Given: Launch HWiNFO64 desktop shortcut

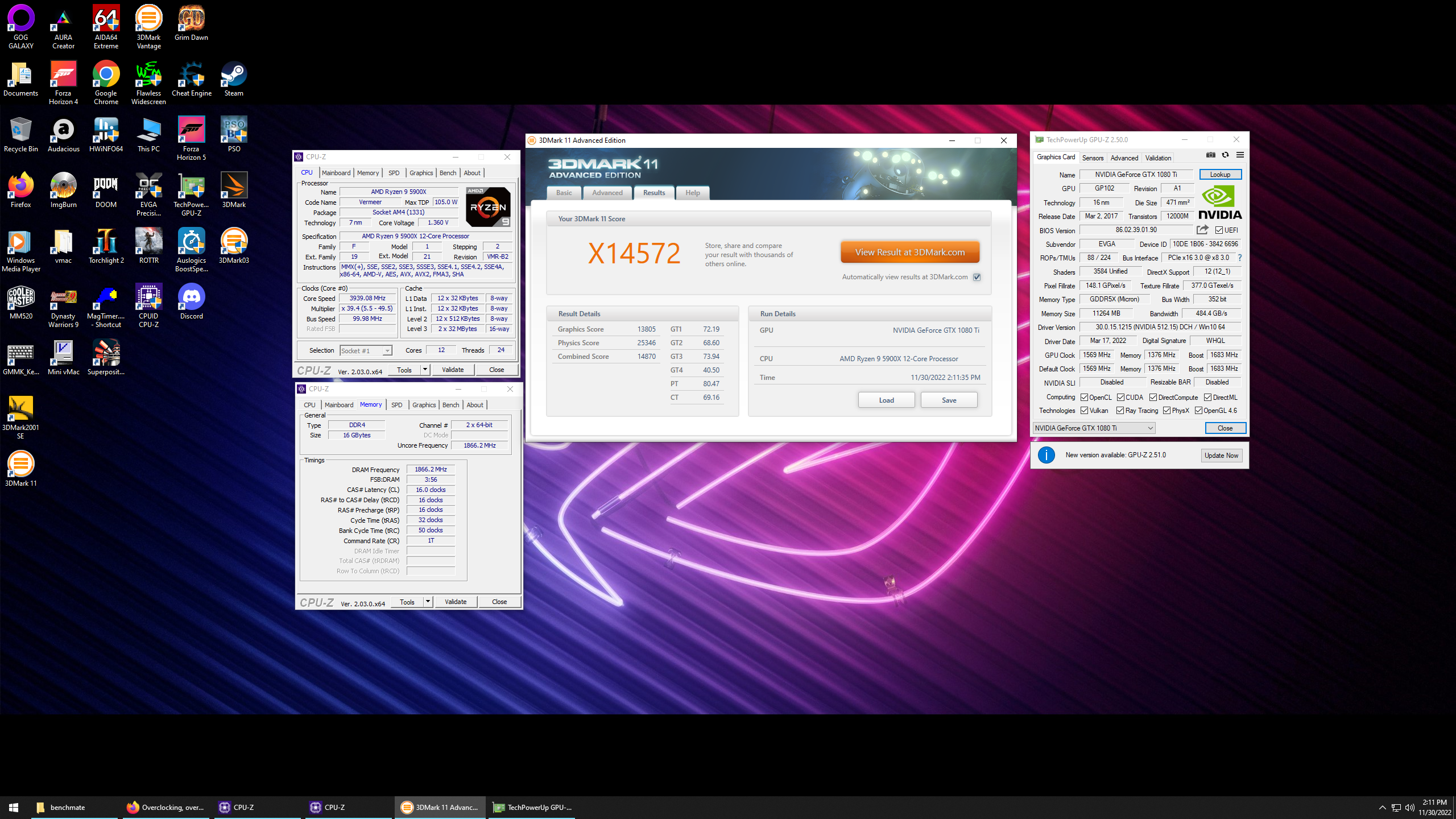Looking at the screenshot, I should click(106, 135).
